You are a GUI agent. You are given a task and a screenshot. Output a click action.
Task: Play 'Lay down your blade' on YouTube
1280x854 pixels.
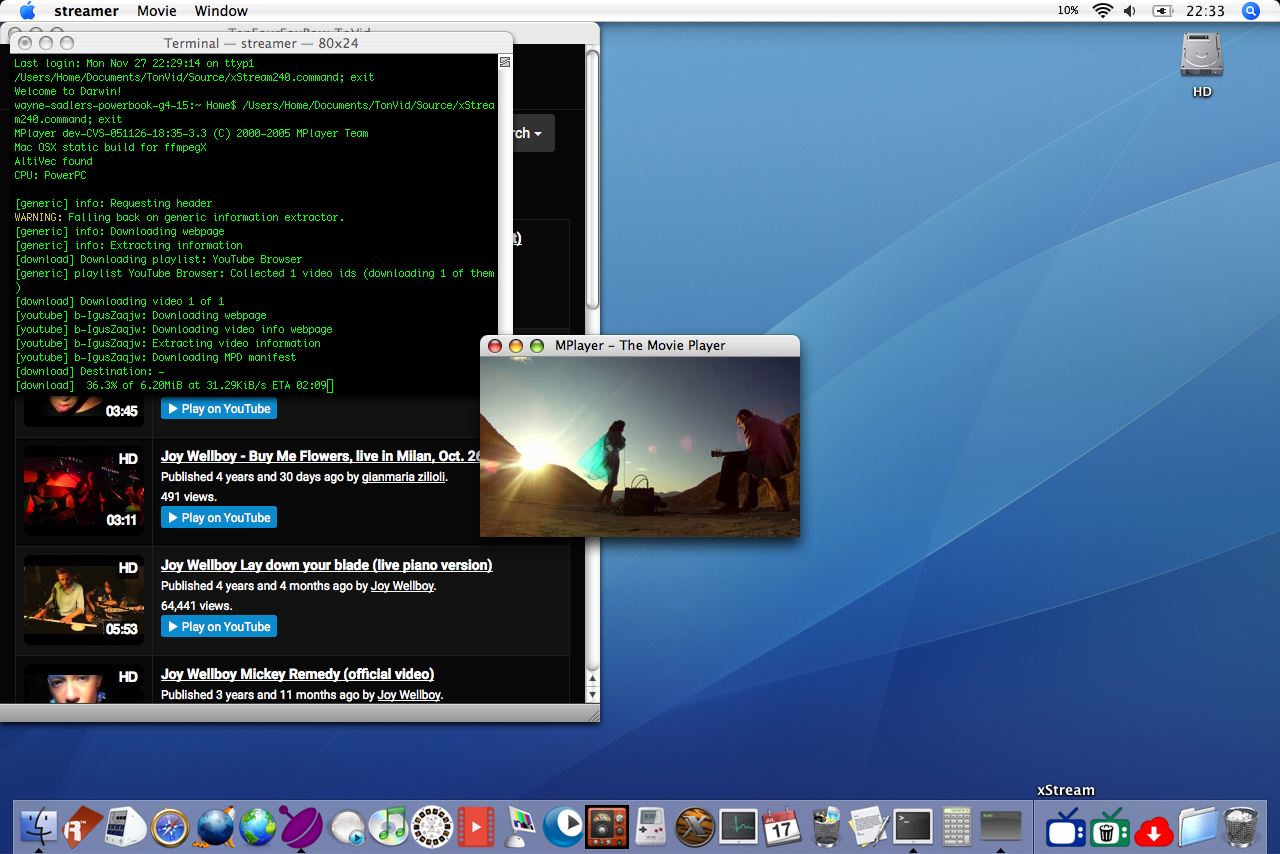219,627
